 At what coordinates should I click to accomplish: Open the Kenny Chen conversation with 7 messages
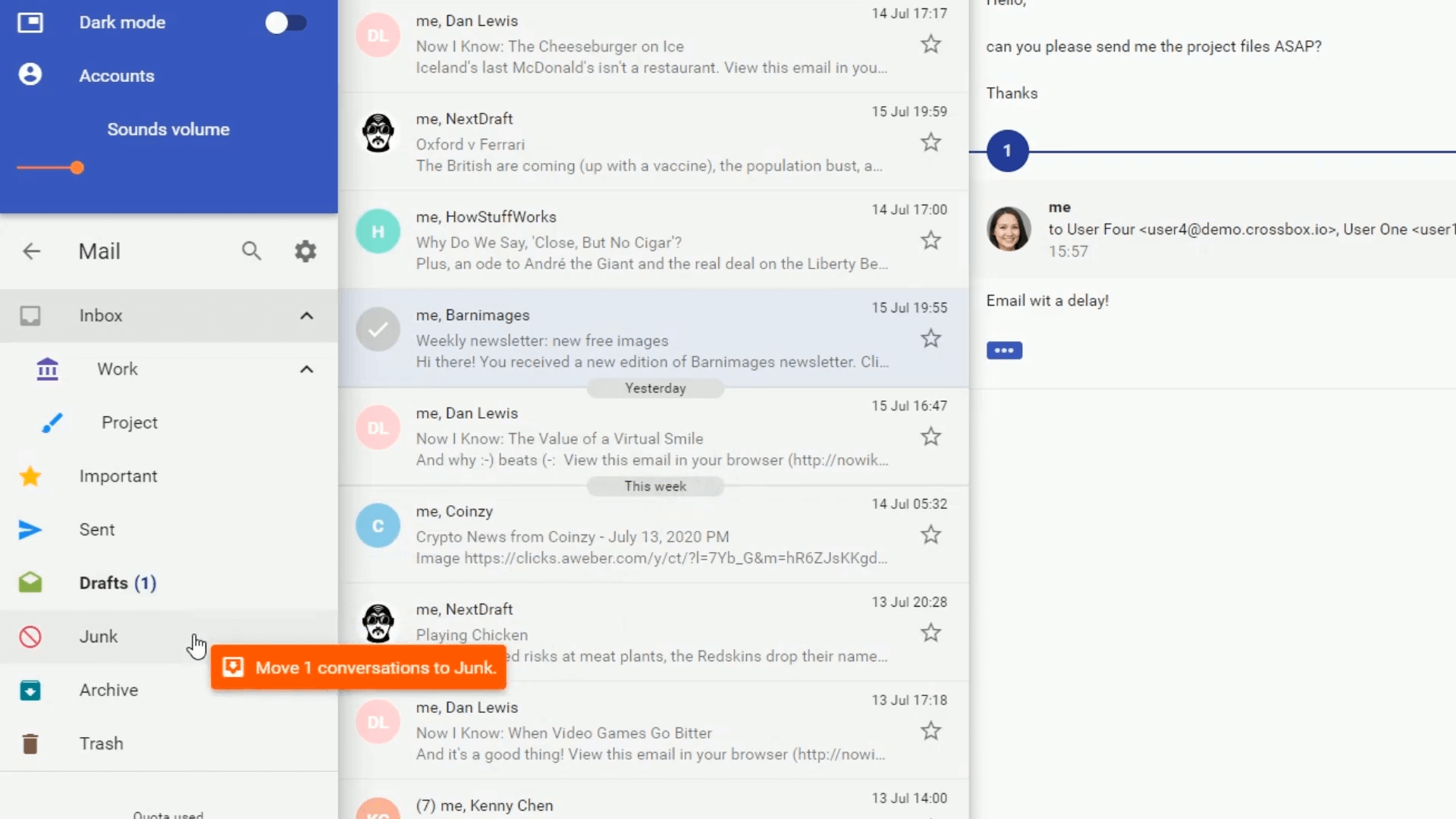coord(654,800)
